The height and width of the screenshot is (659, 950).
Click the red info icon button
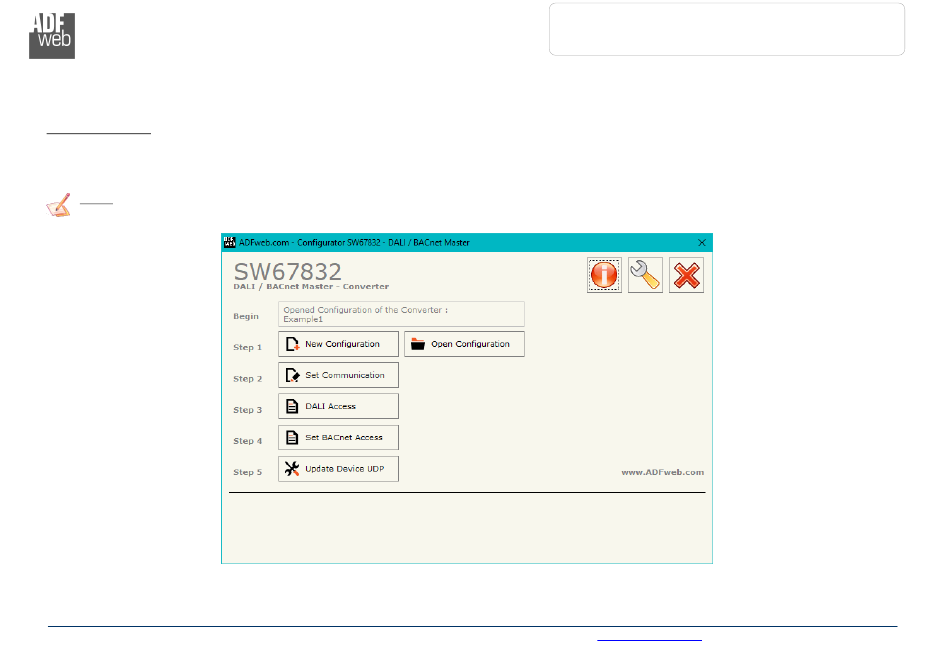coord(604,275)
